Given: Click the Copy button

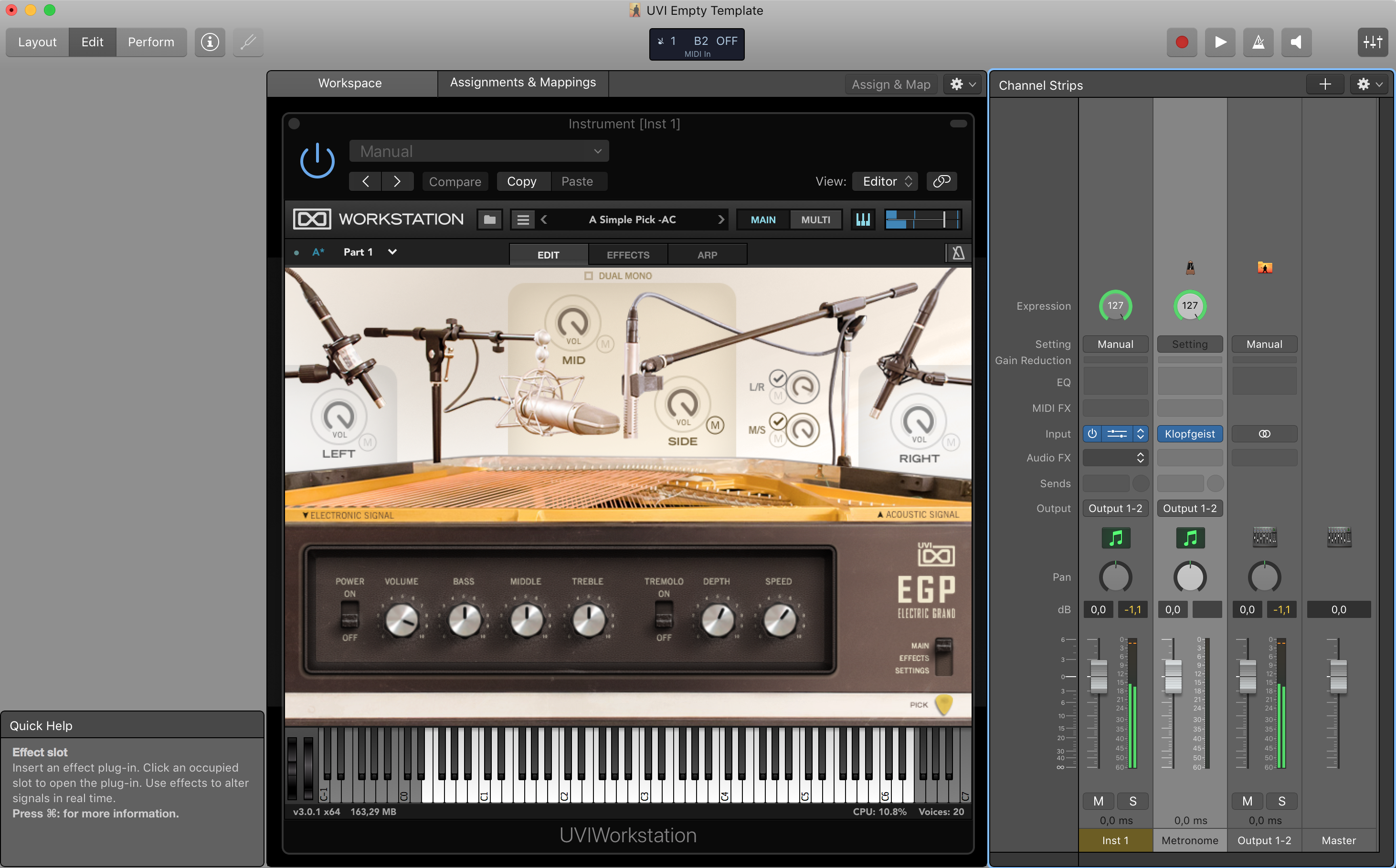Looking at the screenshot, I should [x=521, y=181].
